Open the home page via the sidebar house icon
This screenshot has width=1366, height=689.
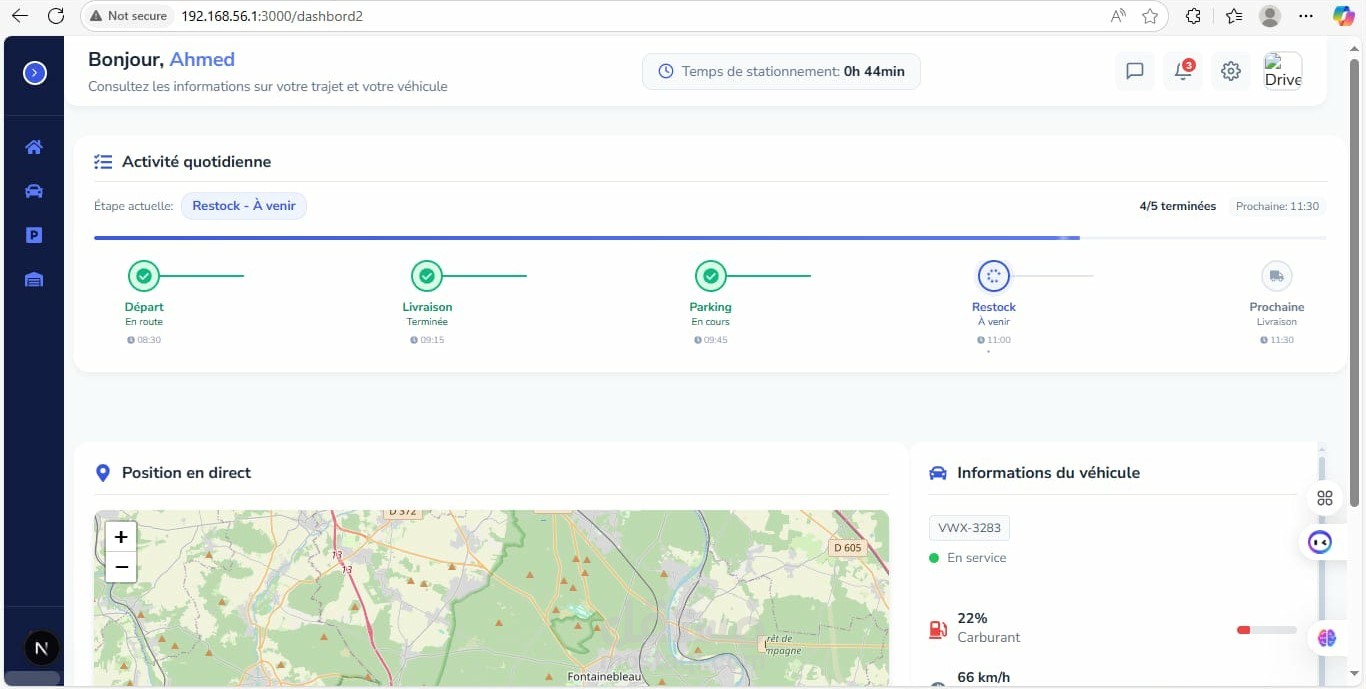click(x=34, y=147)
